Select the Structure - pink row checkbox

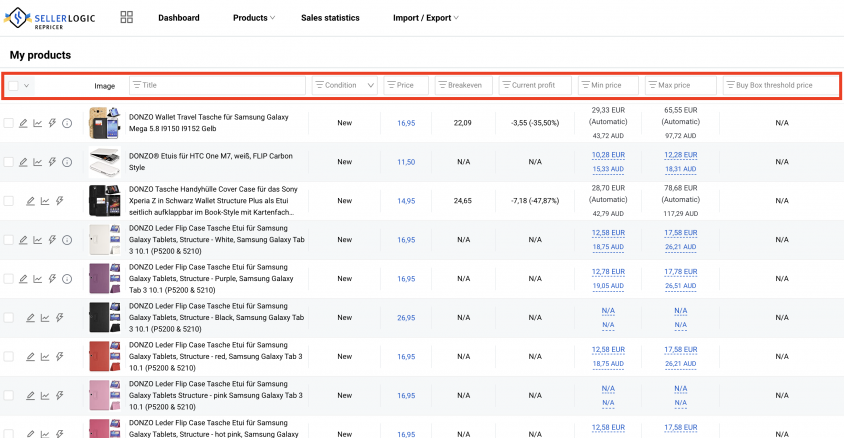pyautogui.click(x=9, y=395)
